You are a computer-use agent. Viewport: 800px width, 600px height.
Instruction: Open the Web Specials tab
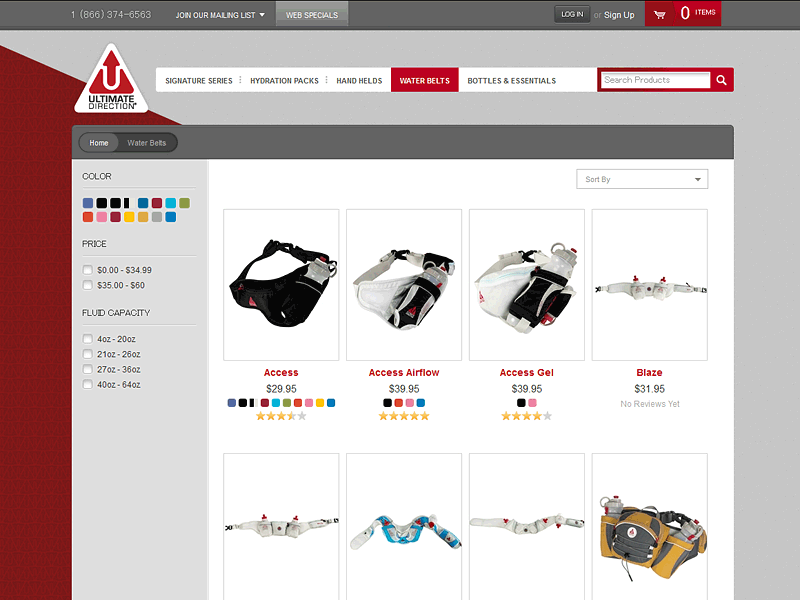[312, 14]
